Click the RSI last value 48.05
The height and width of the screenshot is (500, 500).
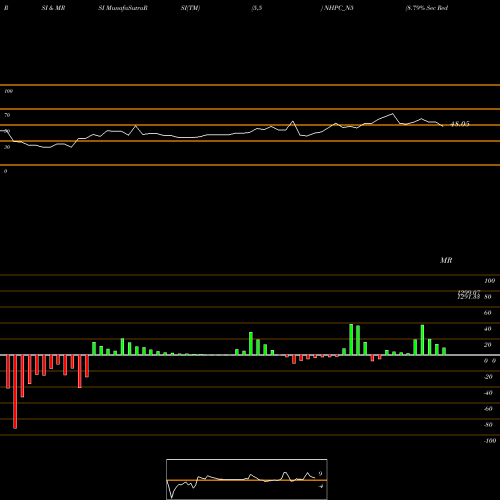click(460, 124)
